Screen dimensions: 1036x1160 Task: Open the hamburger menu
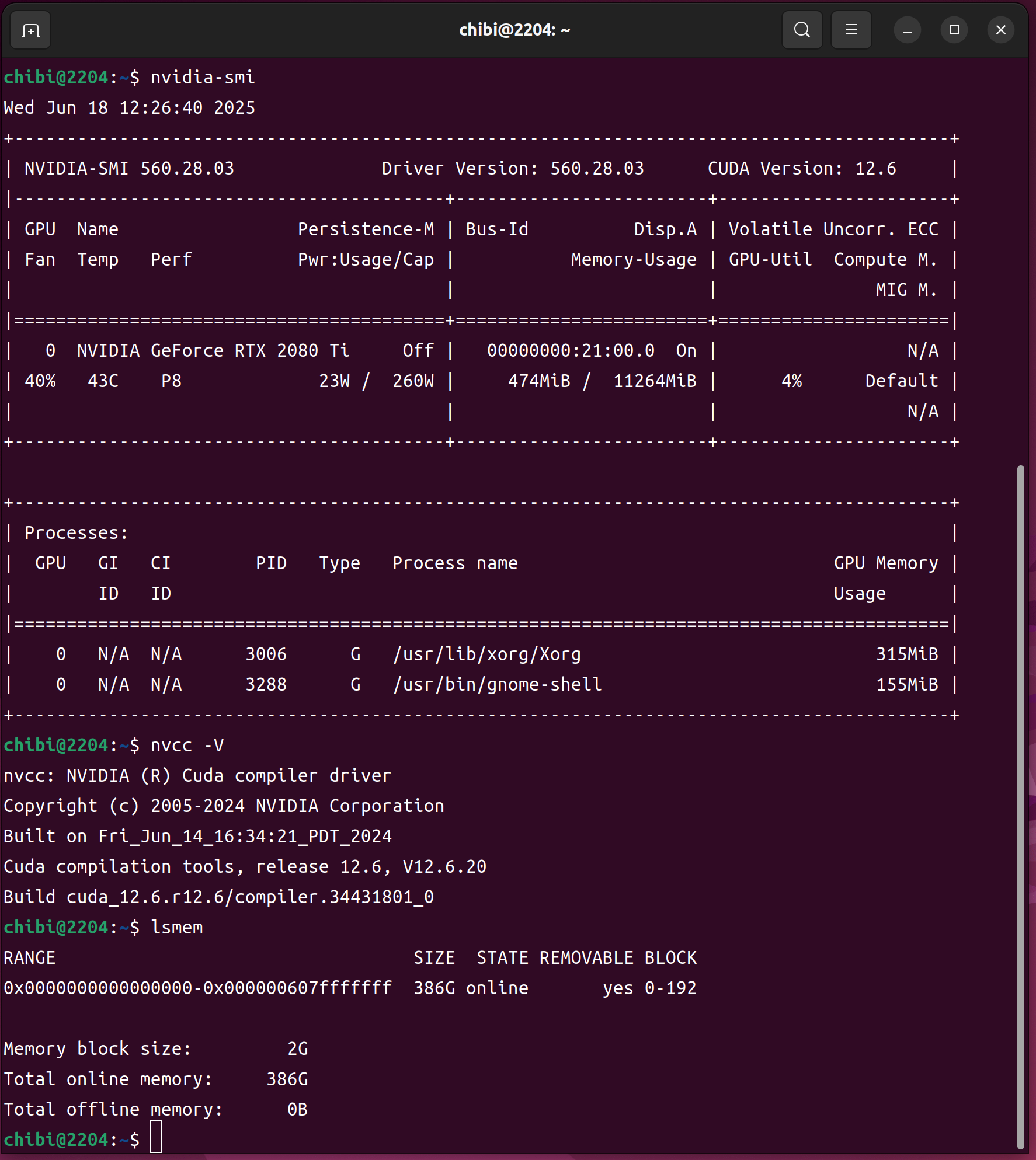[x=851, y=30]
